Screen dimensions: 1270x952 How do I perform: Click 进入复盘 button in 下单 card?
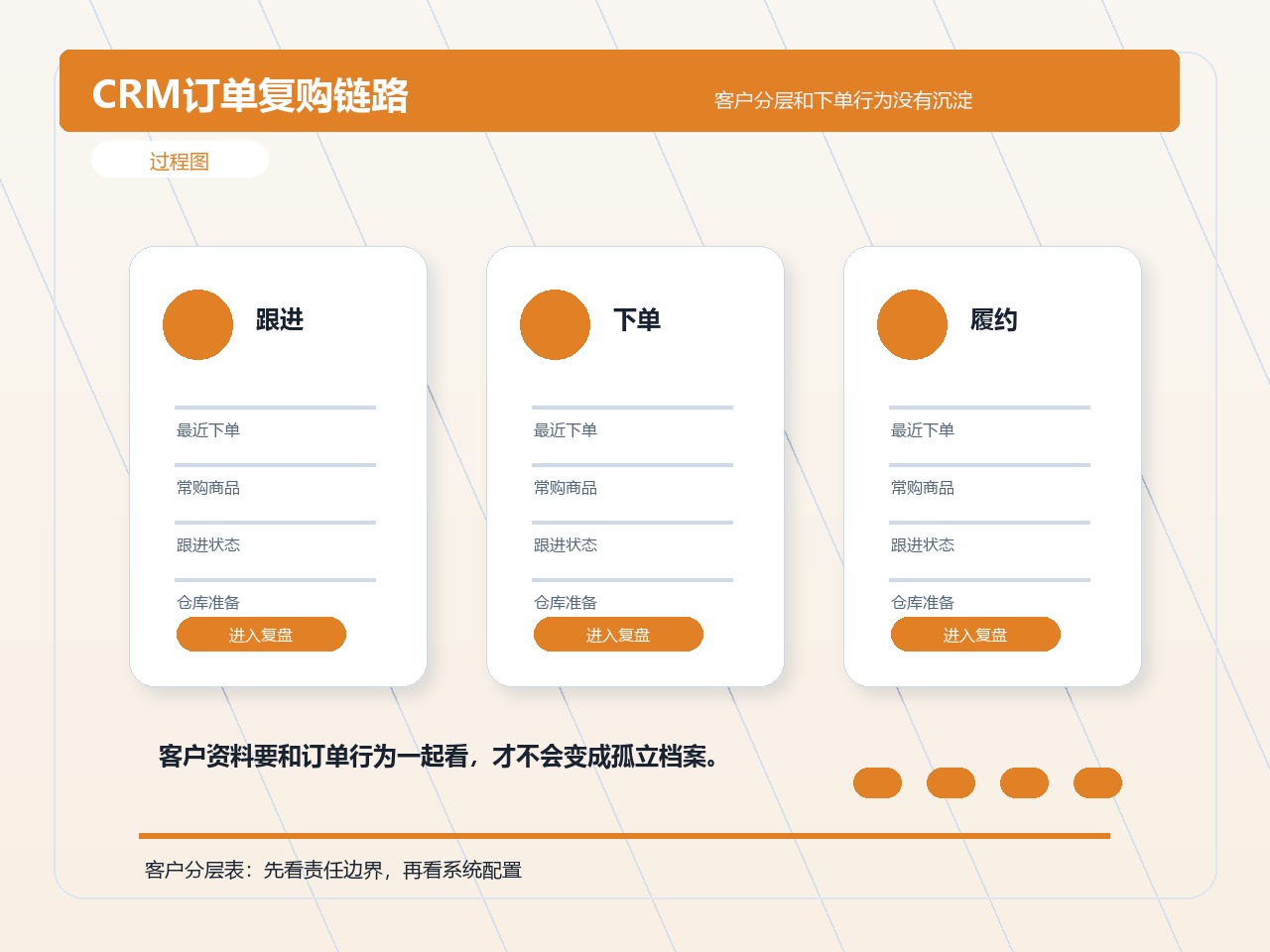[618, 635]
